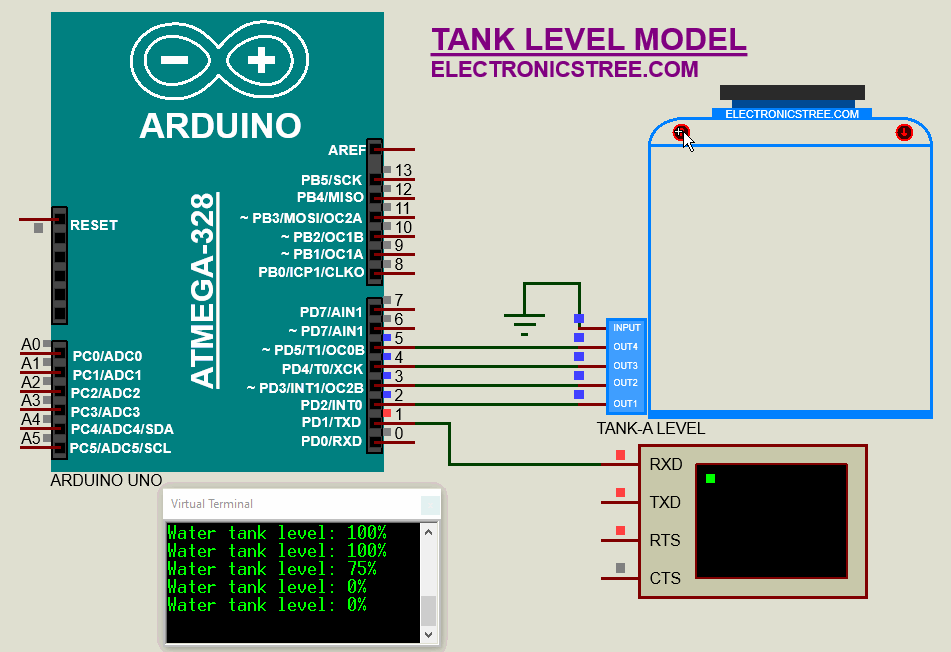Image resolution: width=951 pixels, height=652 pixels.
Task: Click the PC3/ADC3 pin label
Action: (x=106, y=412)
